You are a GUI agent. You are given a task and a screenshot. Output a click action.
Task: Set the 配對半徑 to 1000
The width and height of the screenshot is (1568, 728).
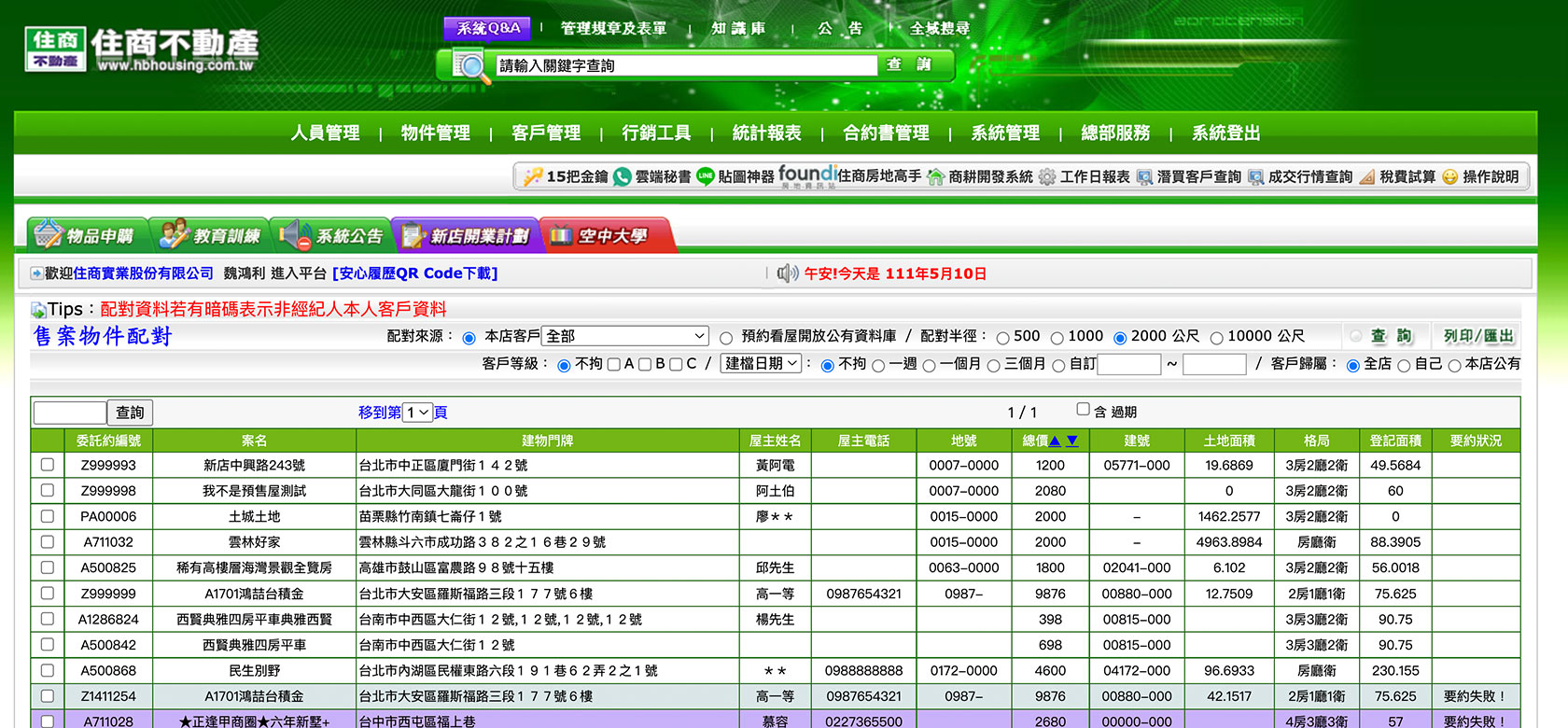coord(1057,338)
